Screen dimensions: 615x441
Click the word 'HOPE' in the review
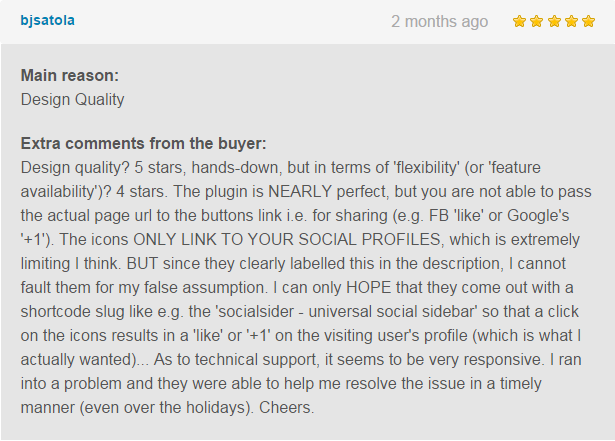[x=368, y=288]
